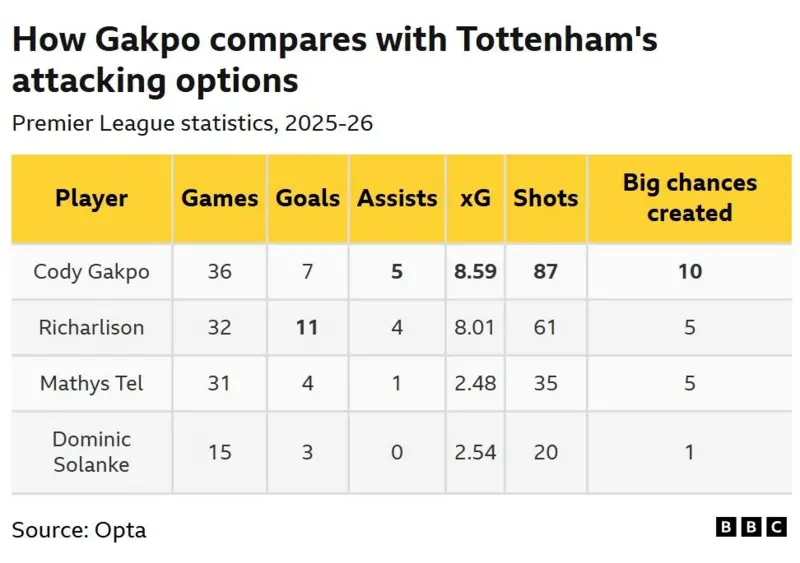Image resolution: width=800 pixels, height=563 pixels.
Task: Click the Dominic Solanke player name
Action: [x=91, y=452]
